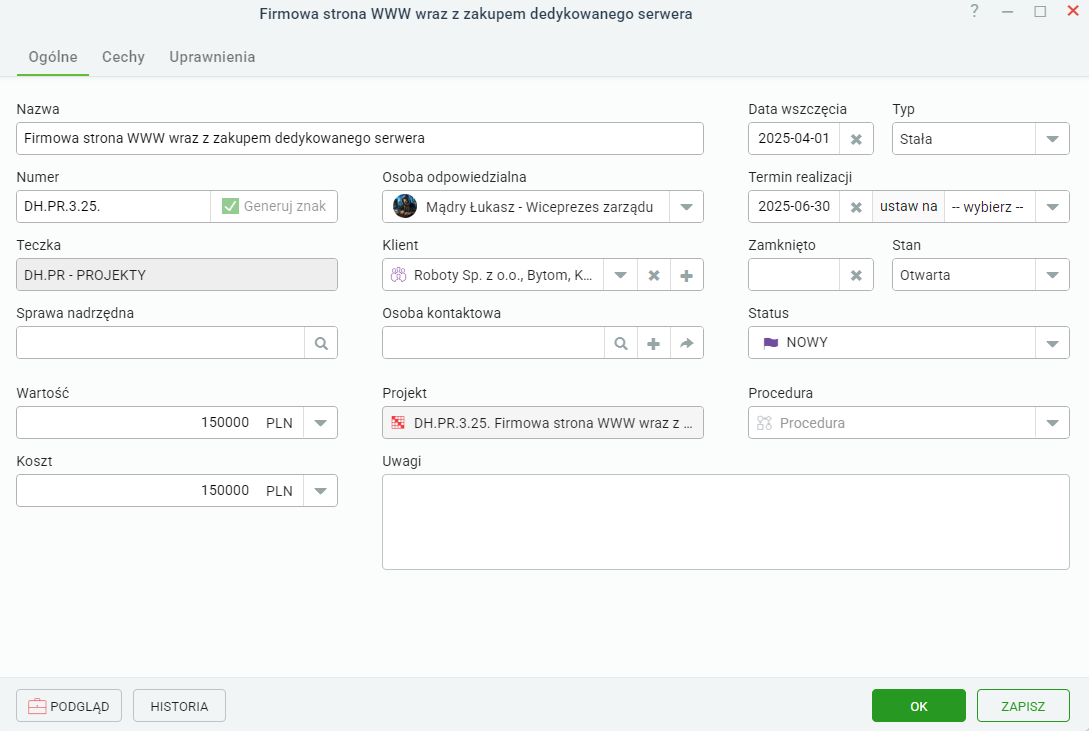
Task: Click the Teczka DH.PR - PROJEKTY field
Action: tap(177, 275)
